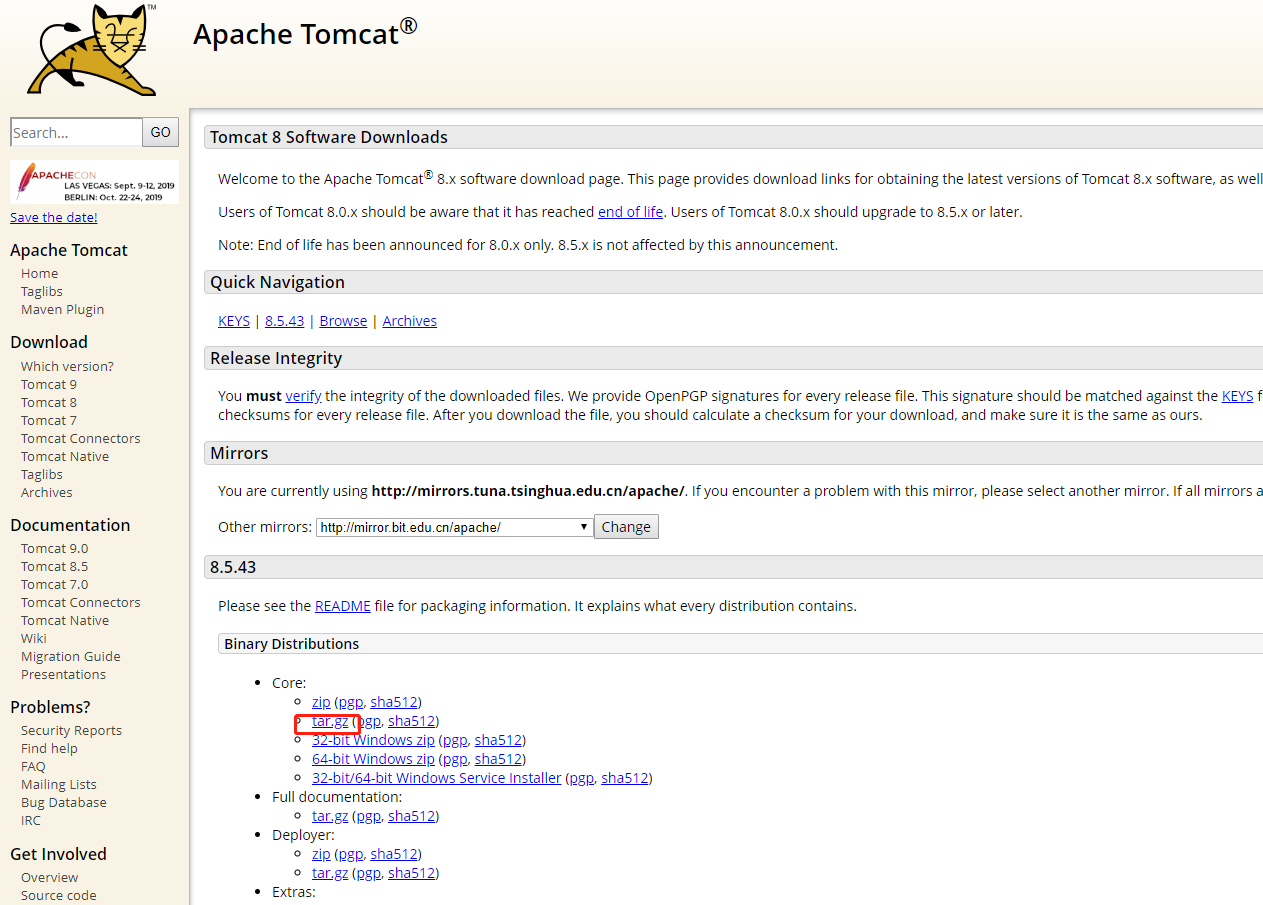Open sha512 checksum for Core tar.gz
This screenshot has width=1263, height=905.
pos(412,721)
